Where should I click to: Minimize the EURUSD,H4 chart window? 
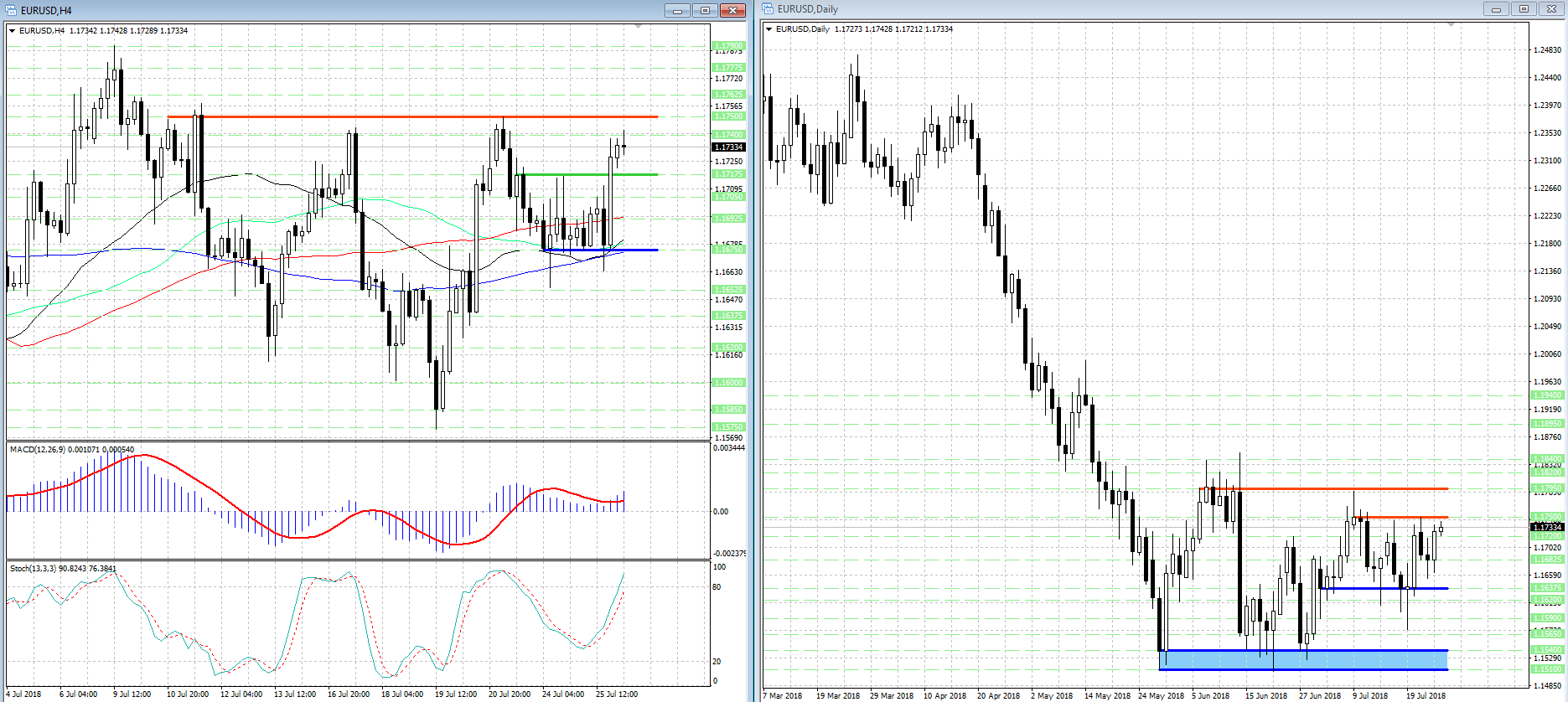click(678, 10)
